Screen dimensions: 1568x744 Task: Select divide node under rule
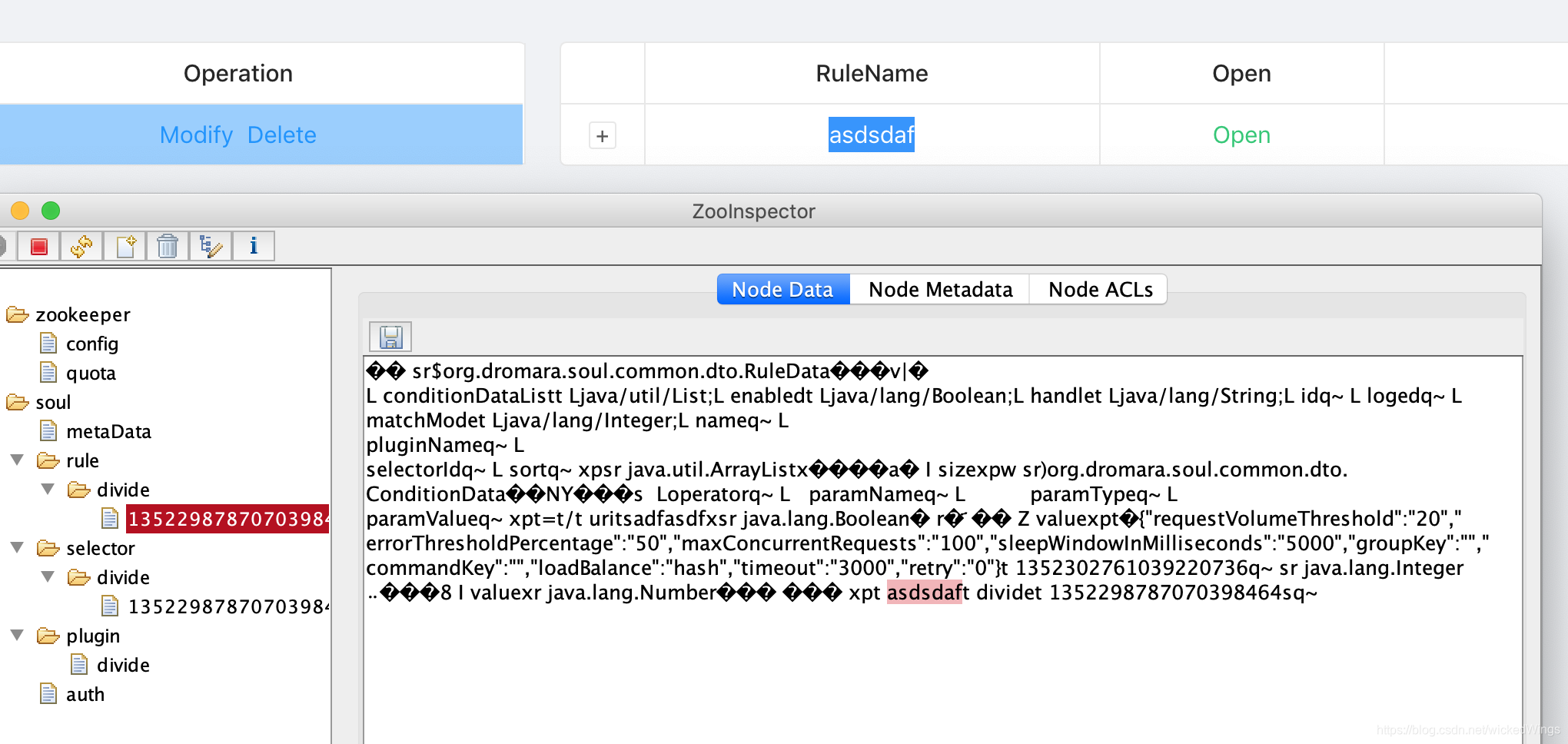pos(123,490)
